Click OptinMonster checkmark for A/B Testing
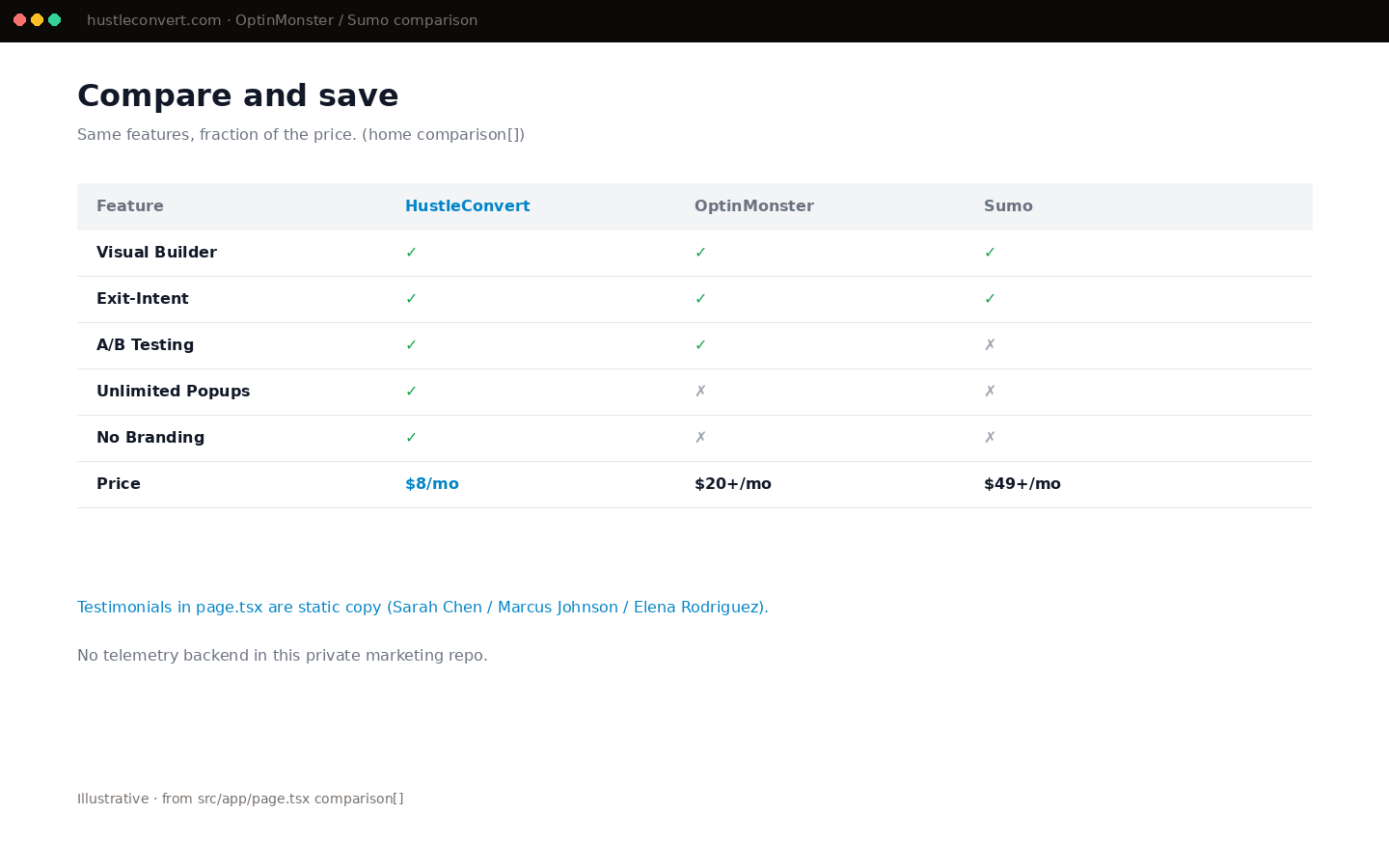The width and height of the screenshot is (1389, 868). (x=700, y=345)
